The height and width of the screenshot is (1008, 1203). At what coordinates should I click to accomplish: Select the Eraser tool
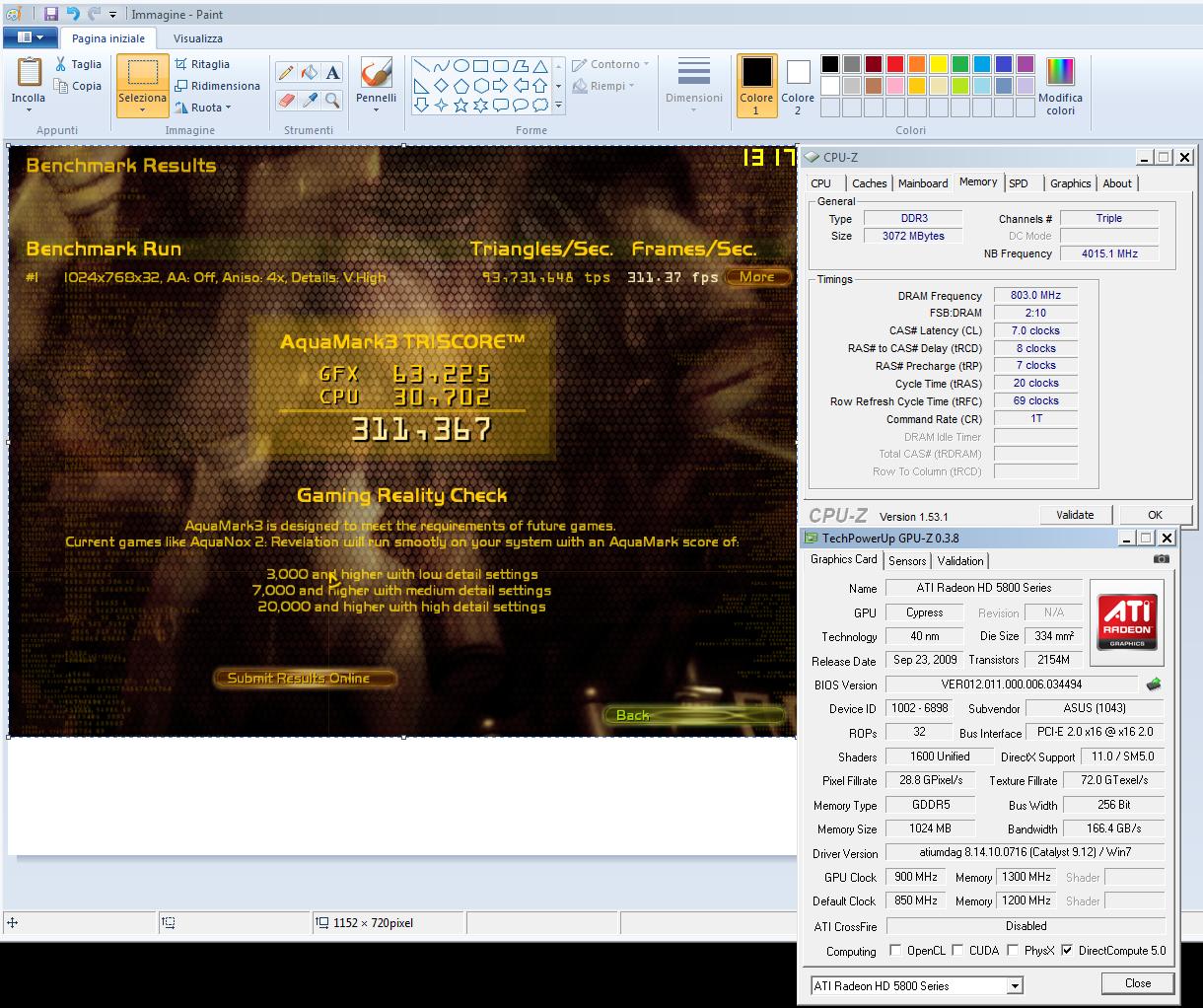pyautogui.click(x=286, y=100)
